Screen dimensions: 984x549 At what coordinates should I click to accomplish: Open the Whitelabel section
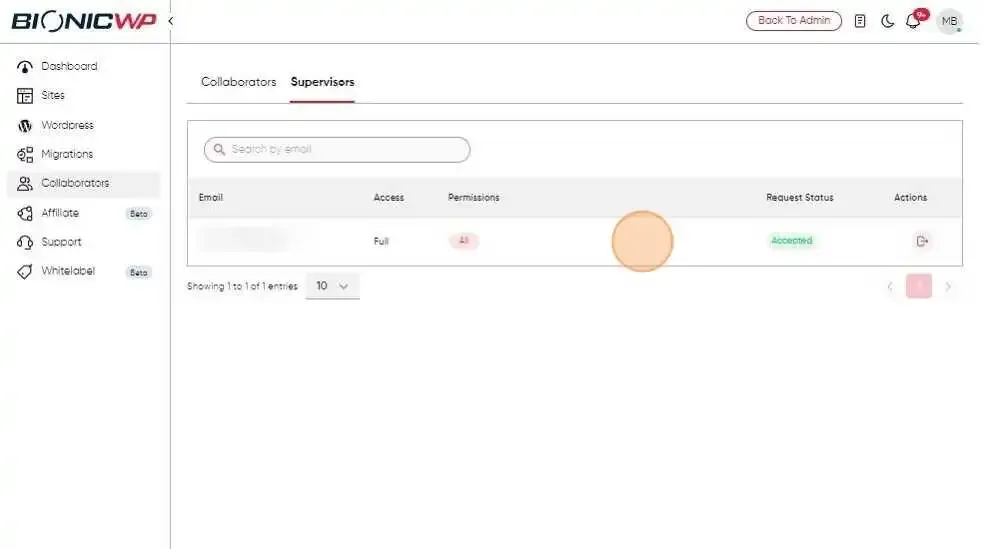pyautogui.click(x=68, y=270)
